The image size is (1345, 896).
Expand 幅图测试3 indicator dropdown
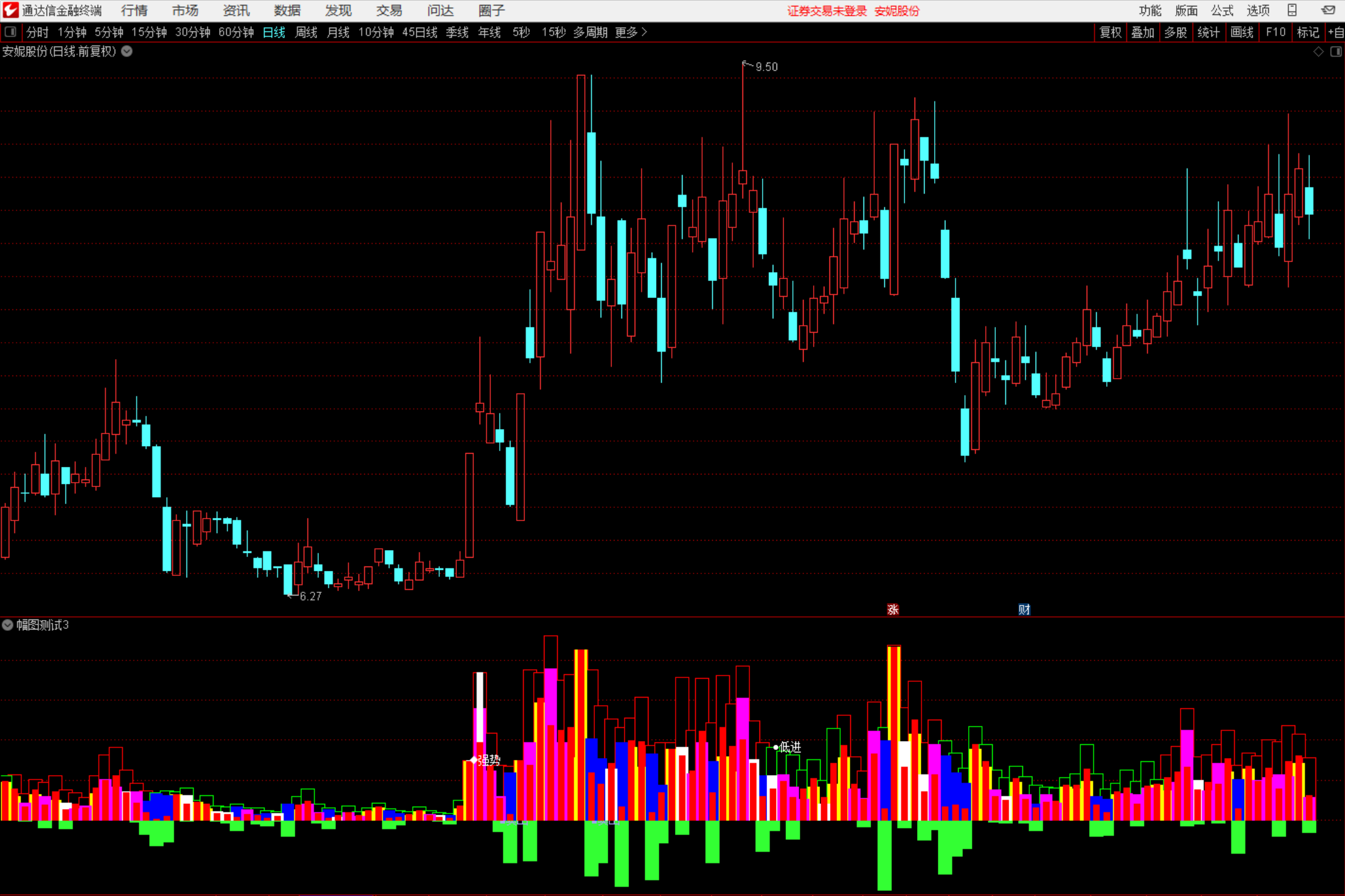point(8,625)
